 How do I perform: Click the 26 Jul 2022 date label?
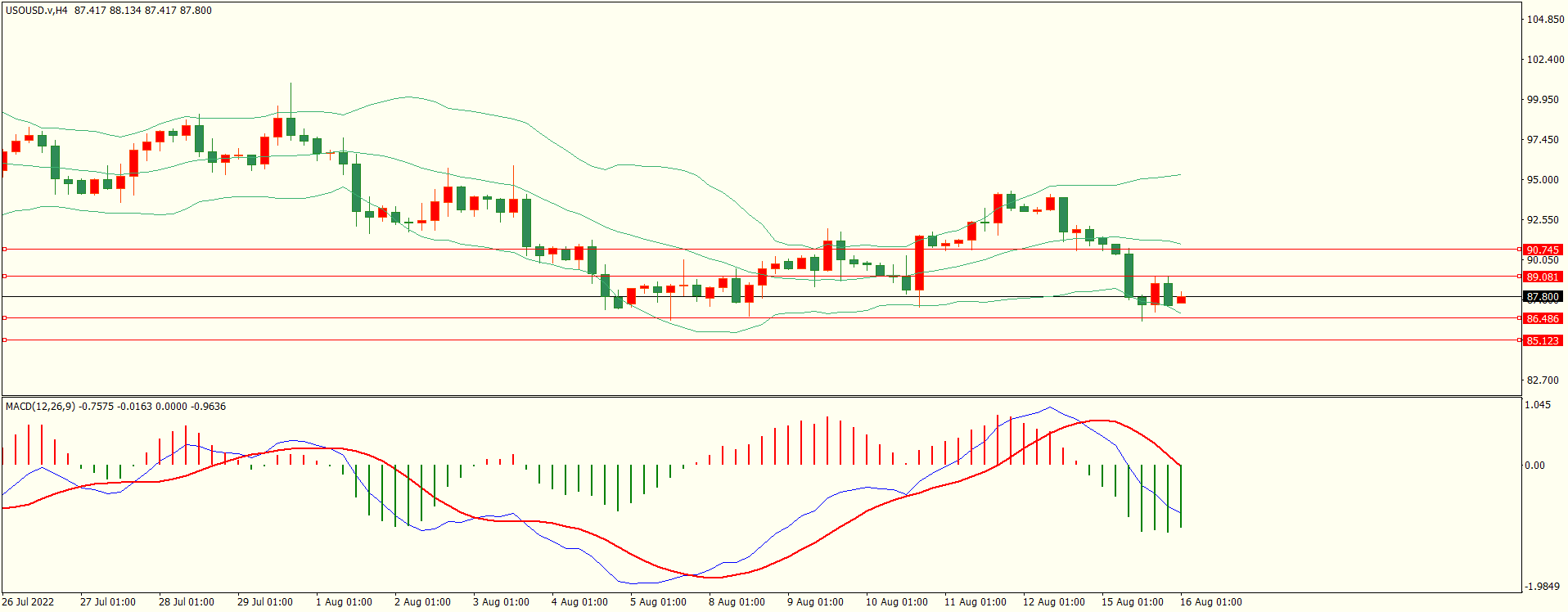[28, 602]
